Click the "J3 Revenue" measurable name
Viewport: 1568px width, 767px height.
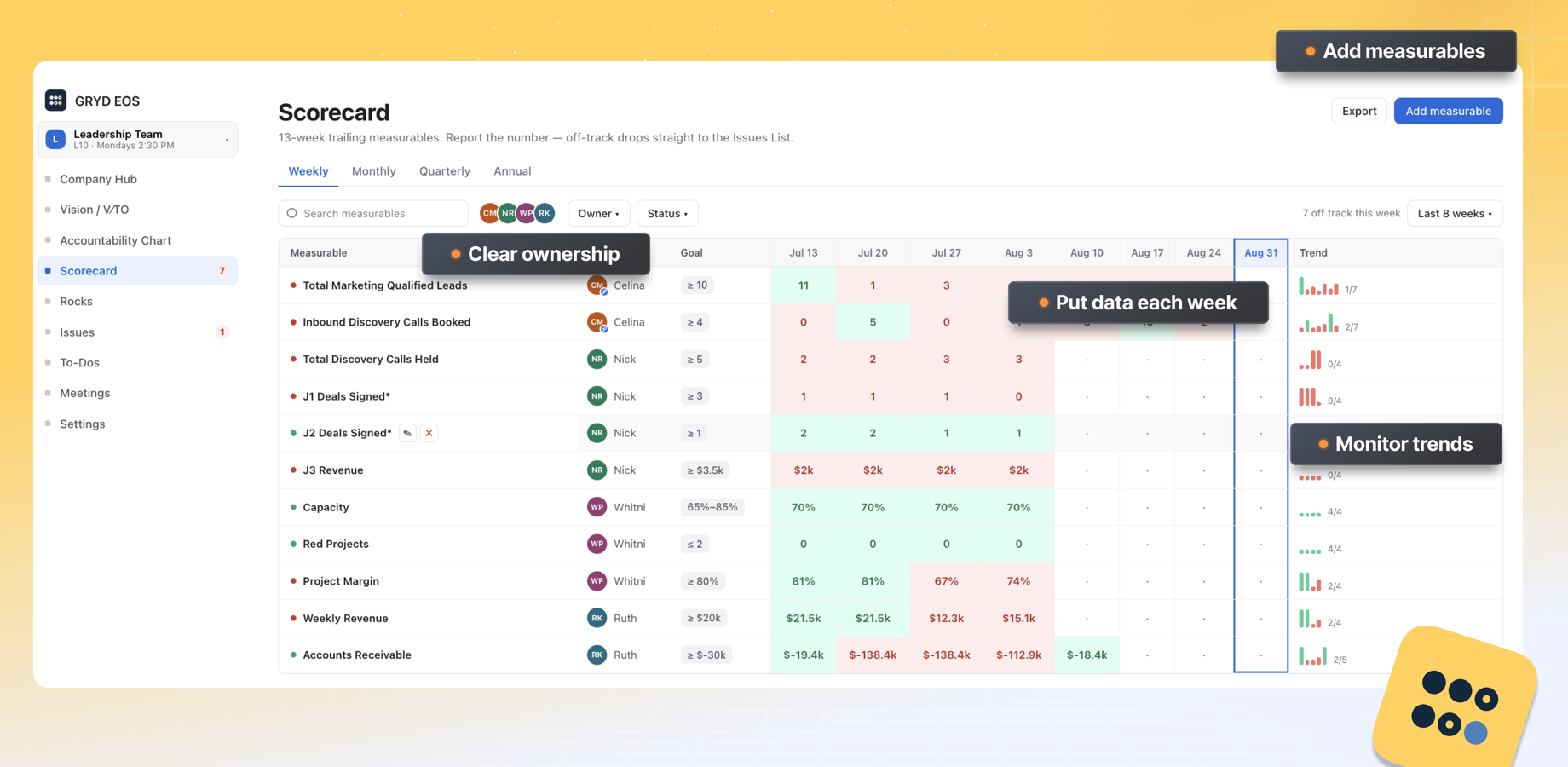pyautogui.click(x=333, y=470)
